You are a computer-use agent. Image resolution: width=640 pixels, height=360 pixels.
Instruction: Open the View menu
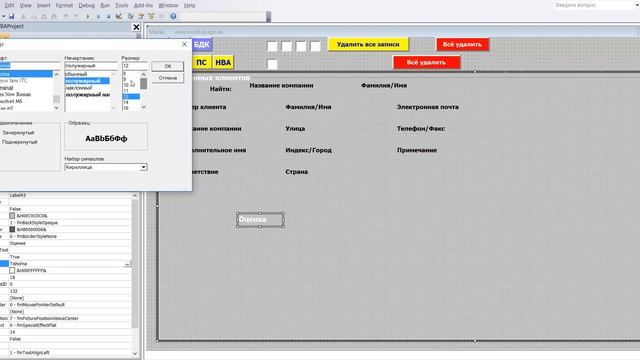[26, 5]
